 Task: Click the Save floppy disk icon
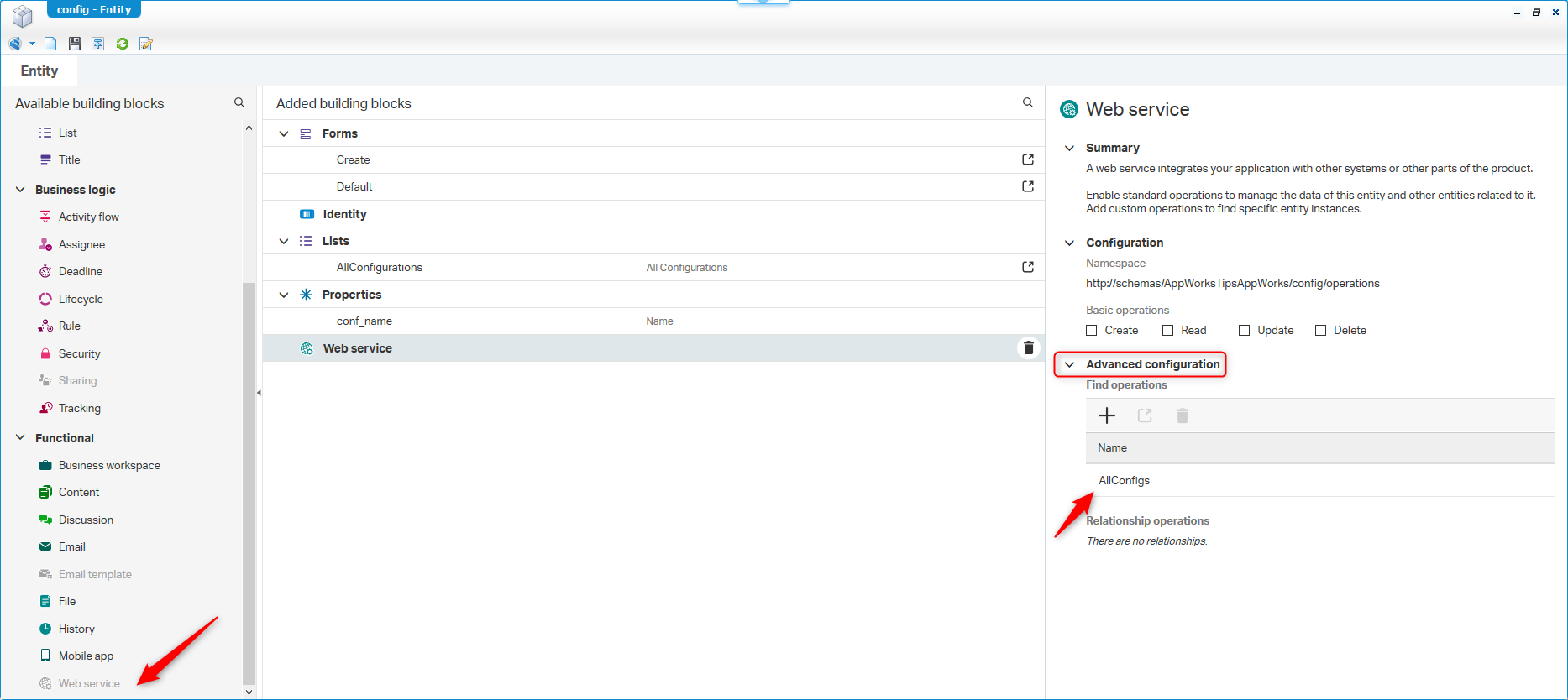[75, 44]
